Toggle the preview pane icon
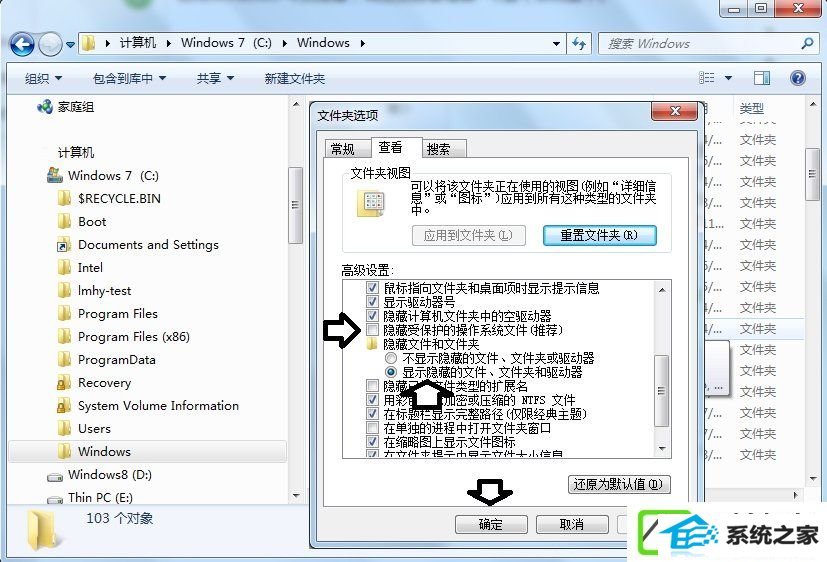The height and width of the screenshot is (562, 827). coord(762,78)
